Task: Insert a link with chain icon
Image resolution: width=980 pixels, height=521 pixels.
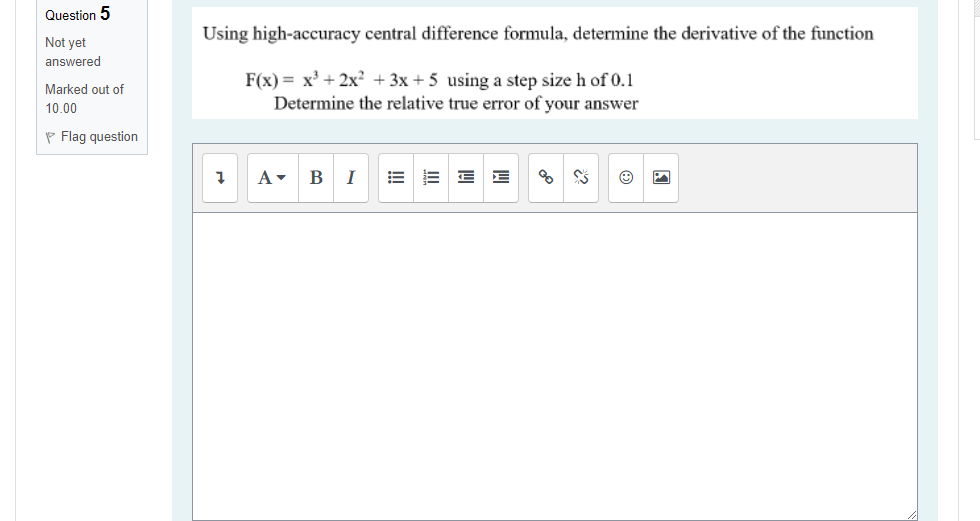Action: 546,178
